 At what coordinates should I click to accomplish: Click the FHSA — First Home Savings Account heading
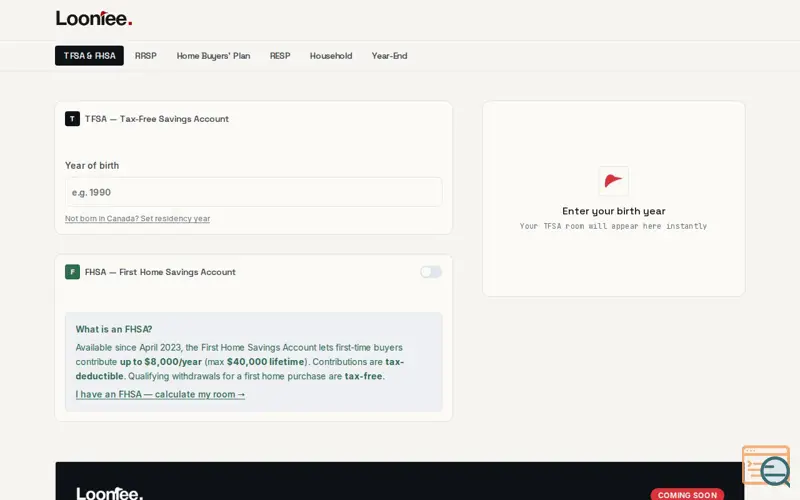click(x=160, y=272)
